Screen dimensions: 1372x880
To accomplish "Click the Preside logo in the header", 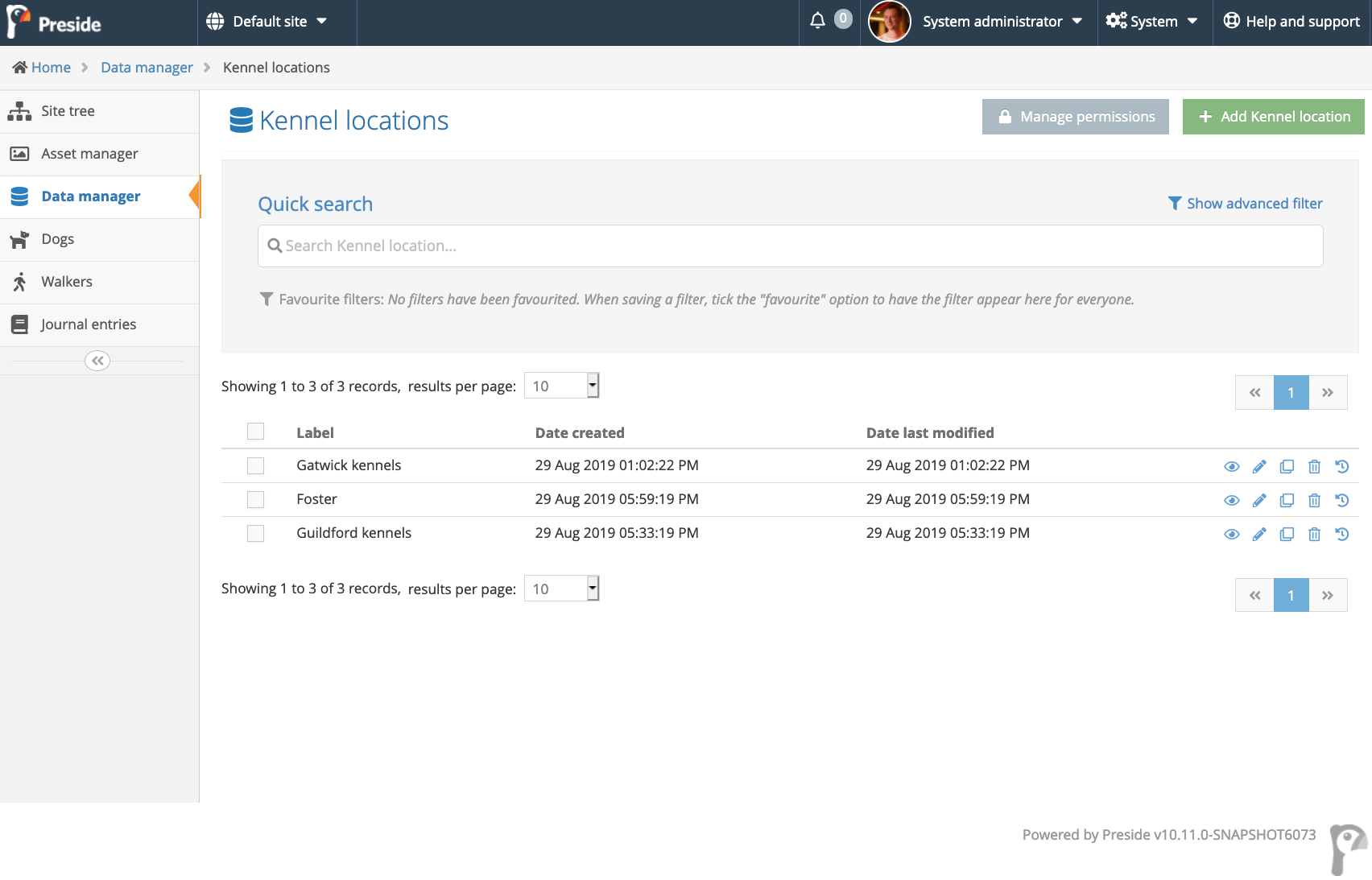I will pyautogui.click(x=55, y=22).
